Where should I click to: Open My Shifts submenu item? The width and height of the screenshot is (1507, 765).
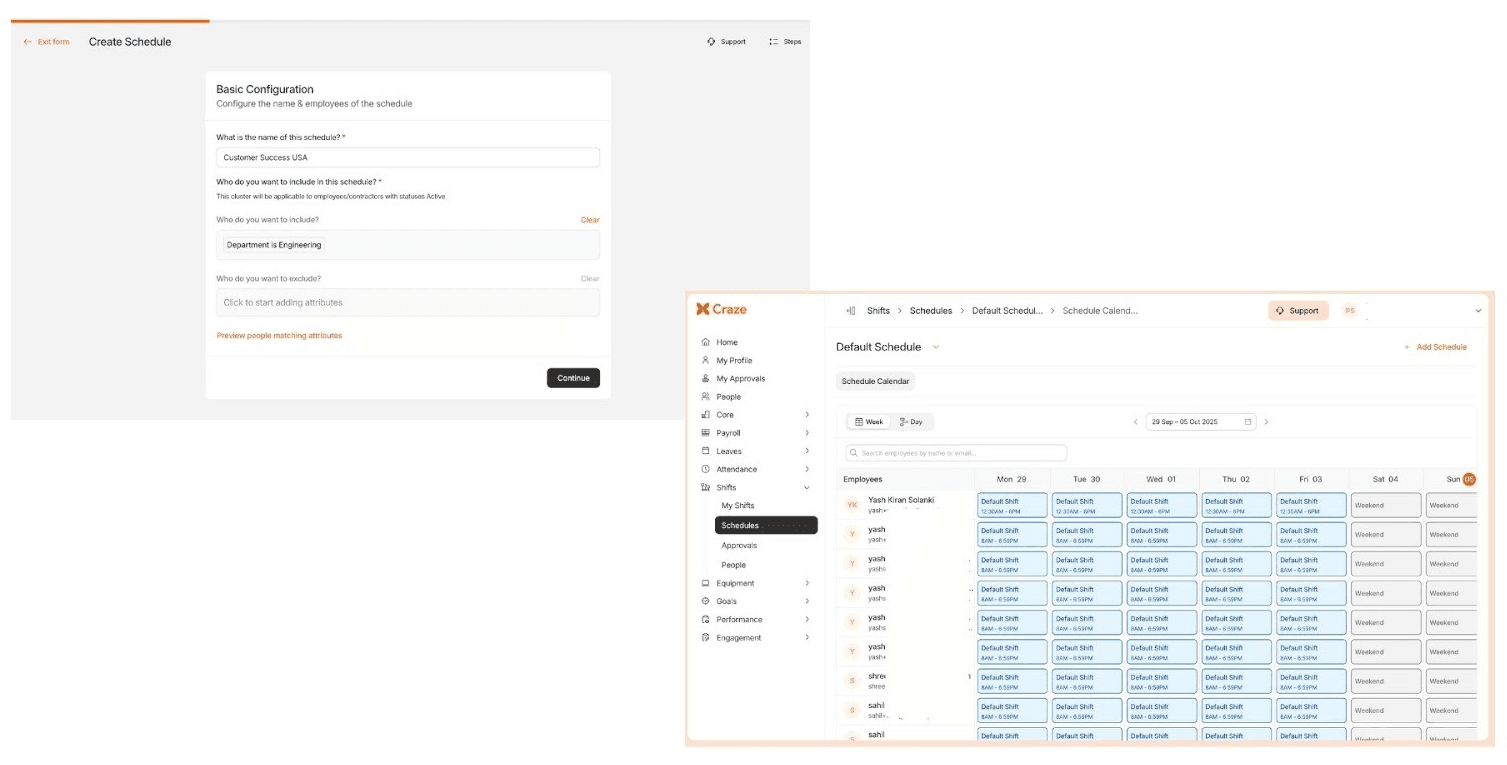coord(738,506)
